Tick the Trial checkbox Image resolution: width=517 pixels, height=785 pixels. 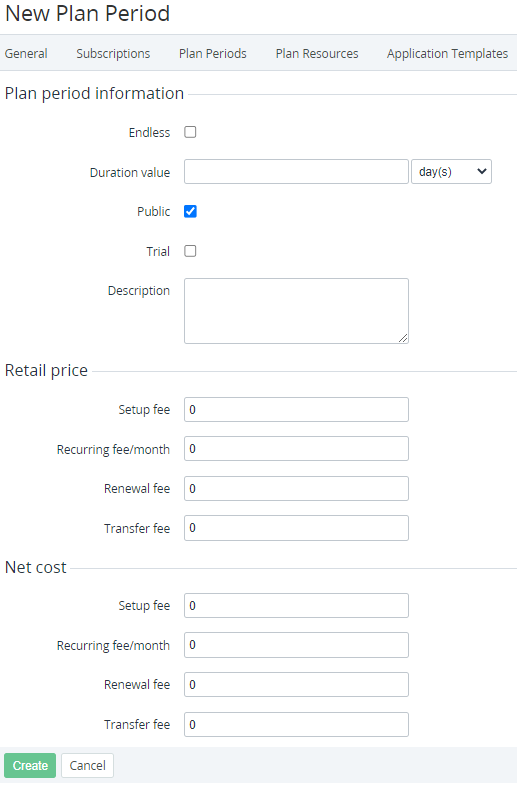(190, 251)
